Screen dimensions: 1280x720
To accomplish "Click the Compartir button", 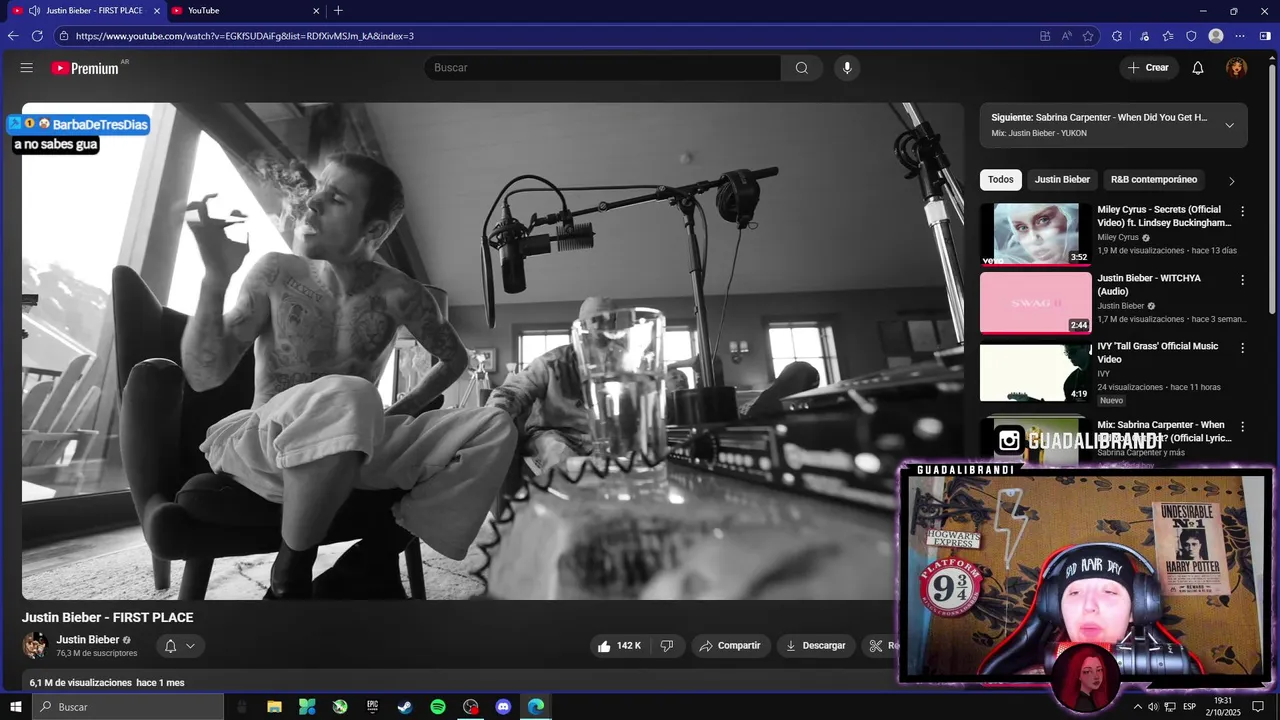I will tap(730, 646).
